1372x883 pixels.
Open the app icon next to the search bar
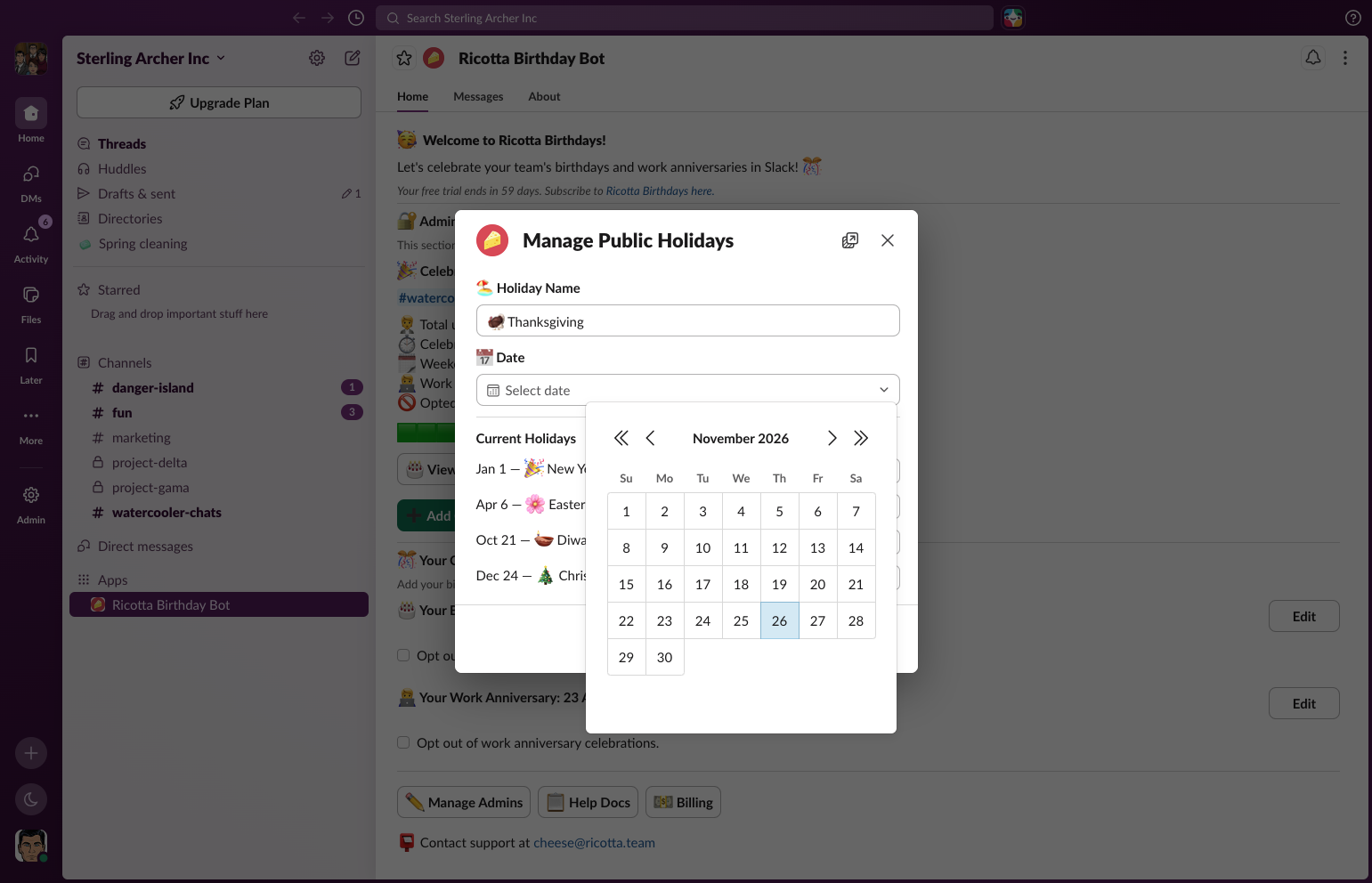coord(1013,18)
